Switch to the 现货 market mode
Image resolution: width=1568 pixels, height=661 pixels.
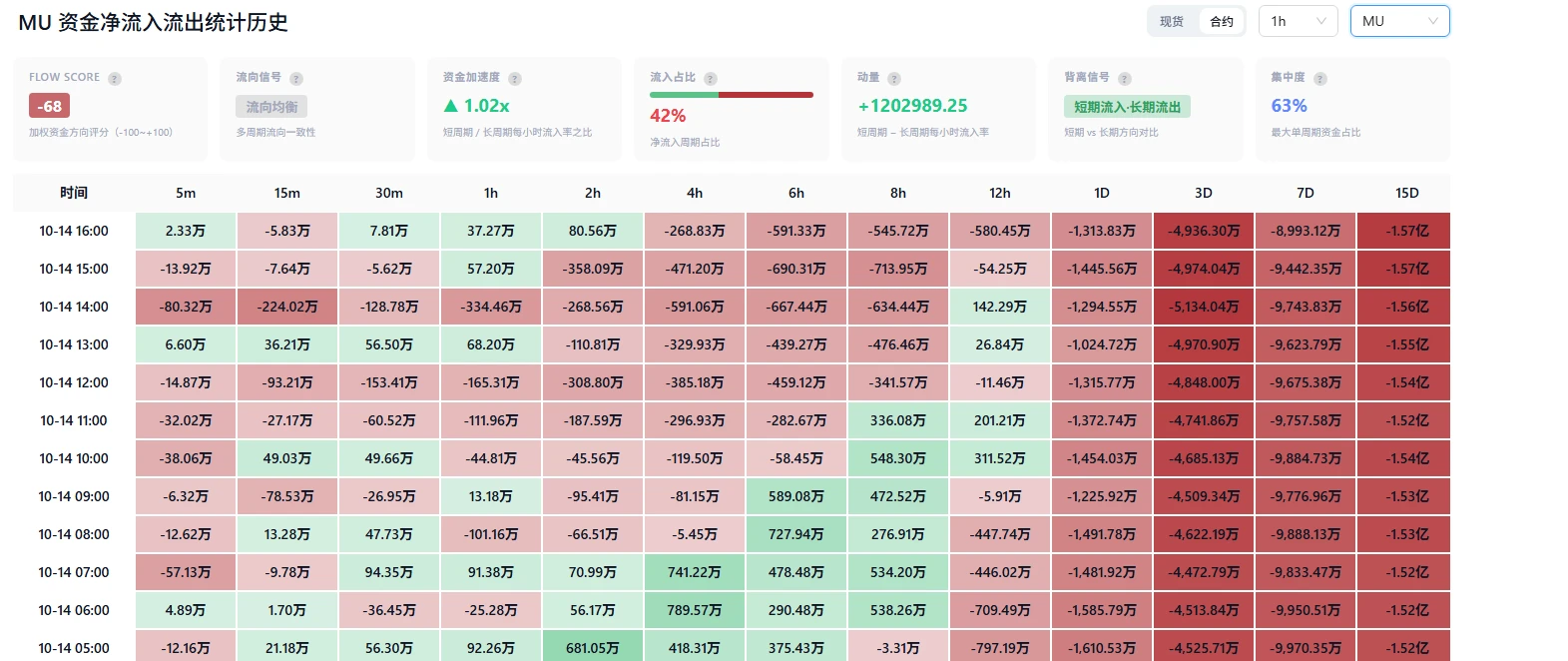coord(1172,21)
